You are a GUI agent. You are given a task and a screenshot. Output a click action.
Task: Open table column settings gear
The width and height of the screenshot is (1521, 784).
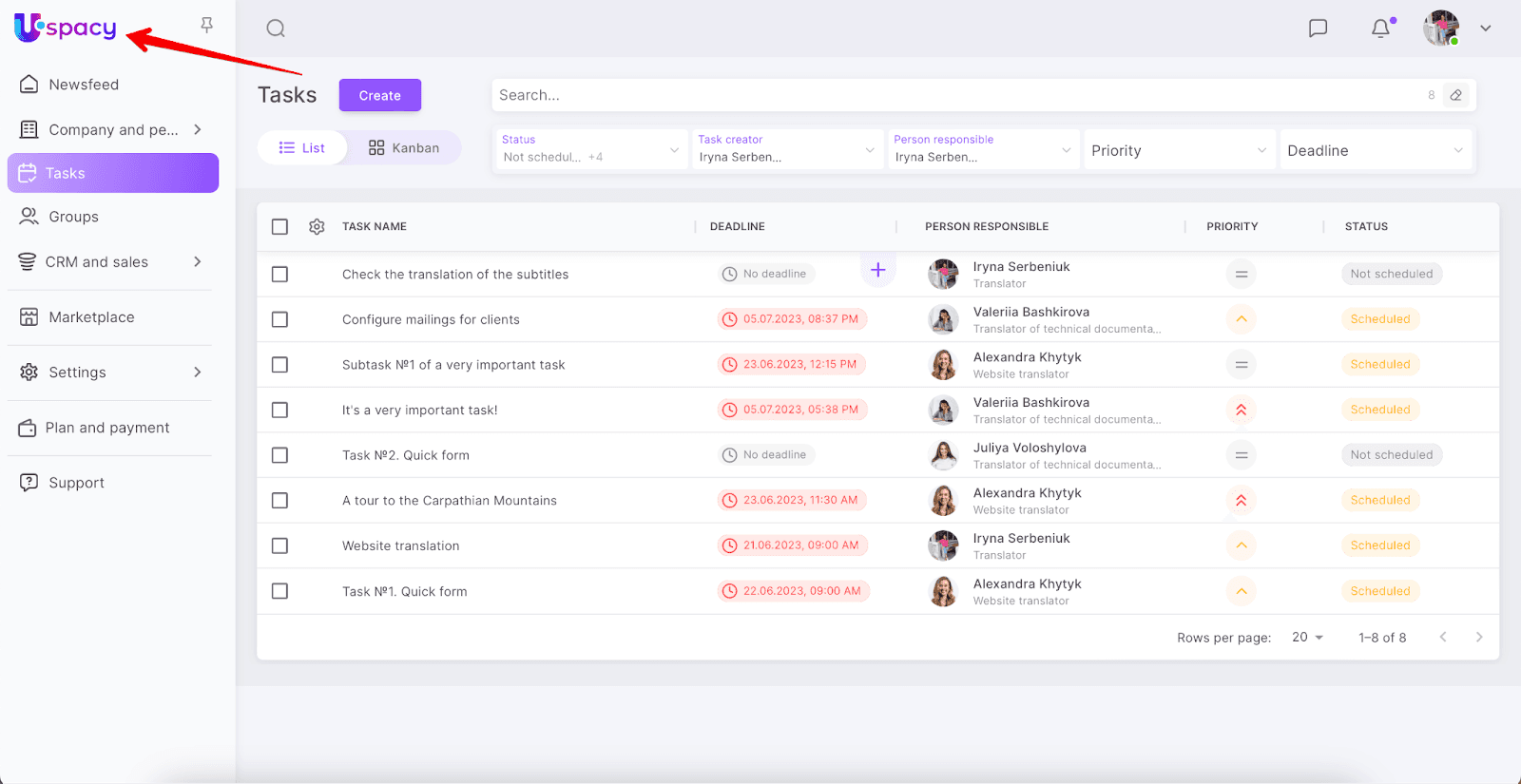317,226
